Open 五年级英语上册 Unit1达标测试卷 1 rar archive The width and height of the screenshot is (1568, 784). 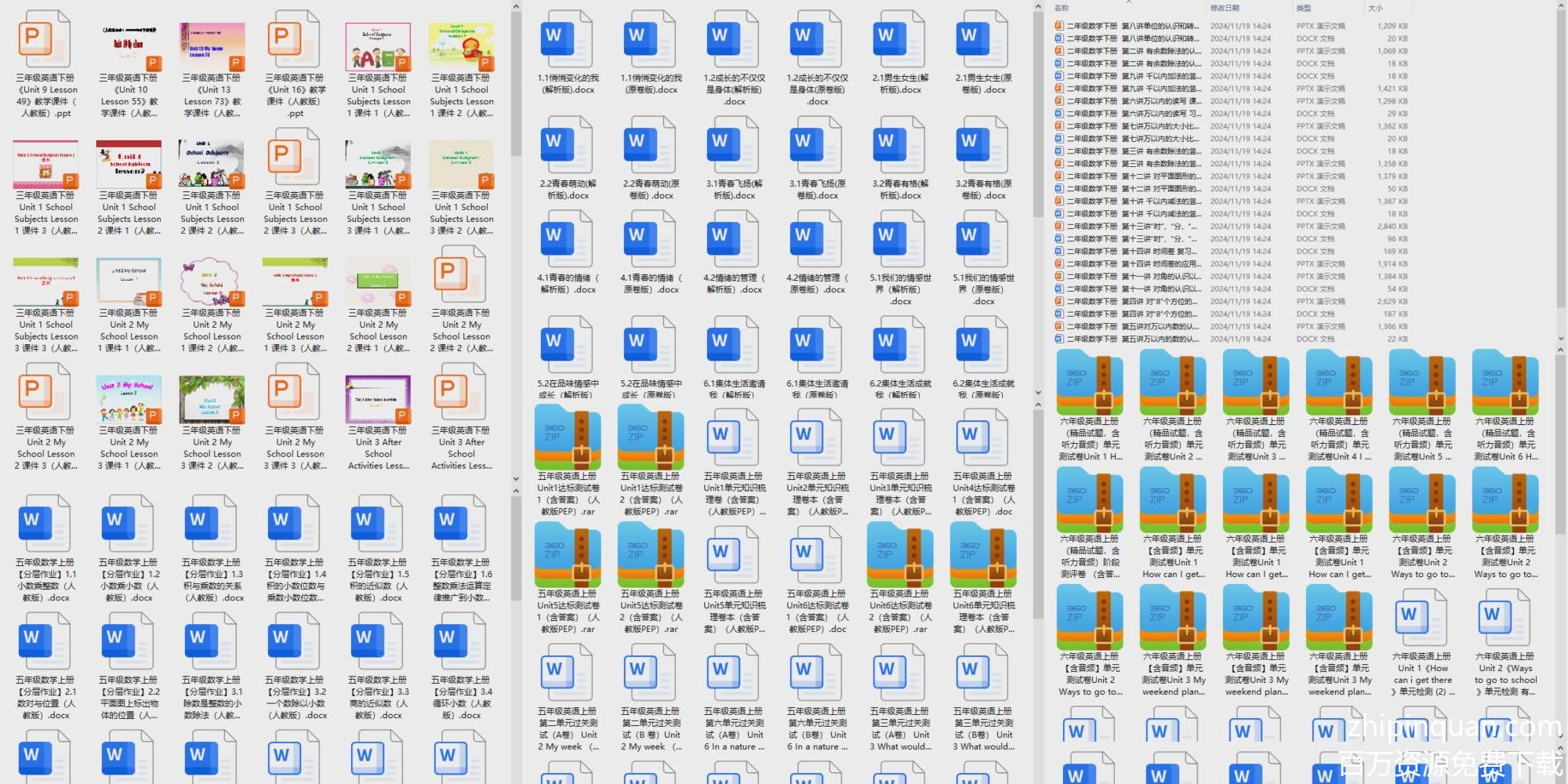point(568,441)
